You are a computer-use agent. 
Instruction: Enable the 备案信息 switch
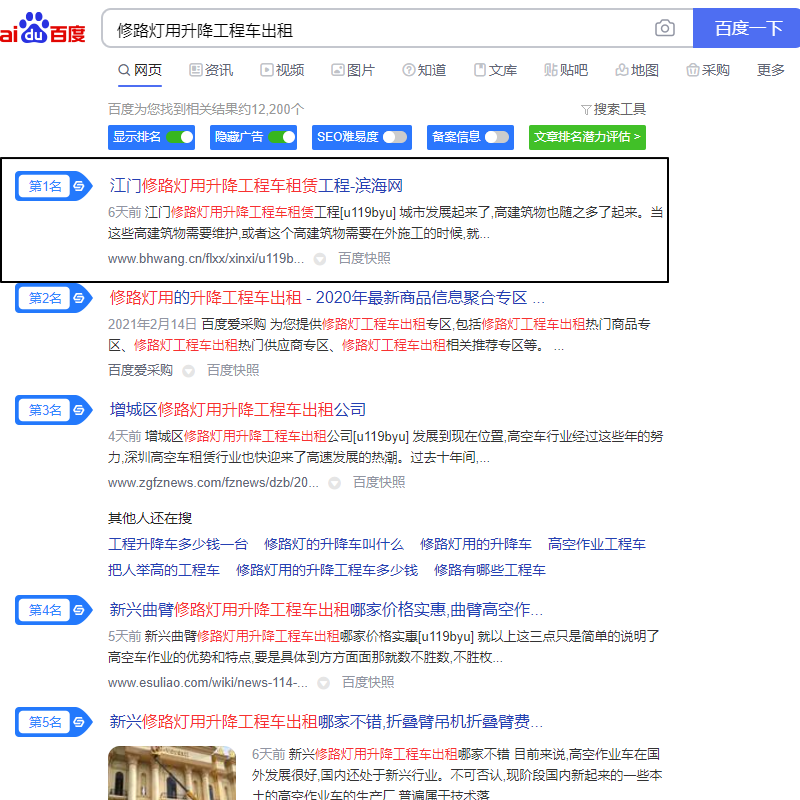pos(497,137)
